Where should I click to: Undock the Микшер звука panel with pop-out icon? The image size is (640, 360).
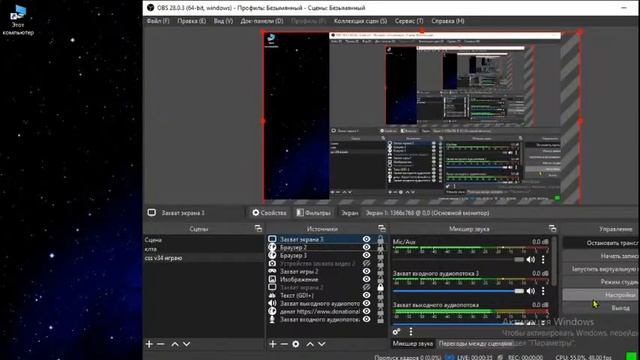click(552, 229)
